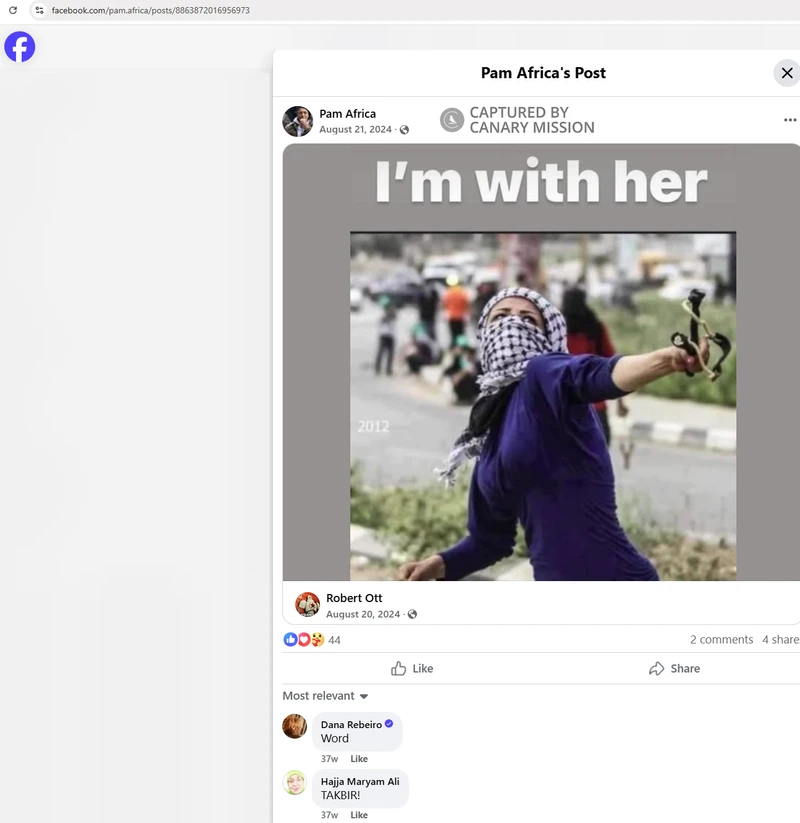Reload the page with the refresh icon

click(13, 10)
